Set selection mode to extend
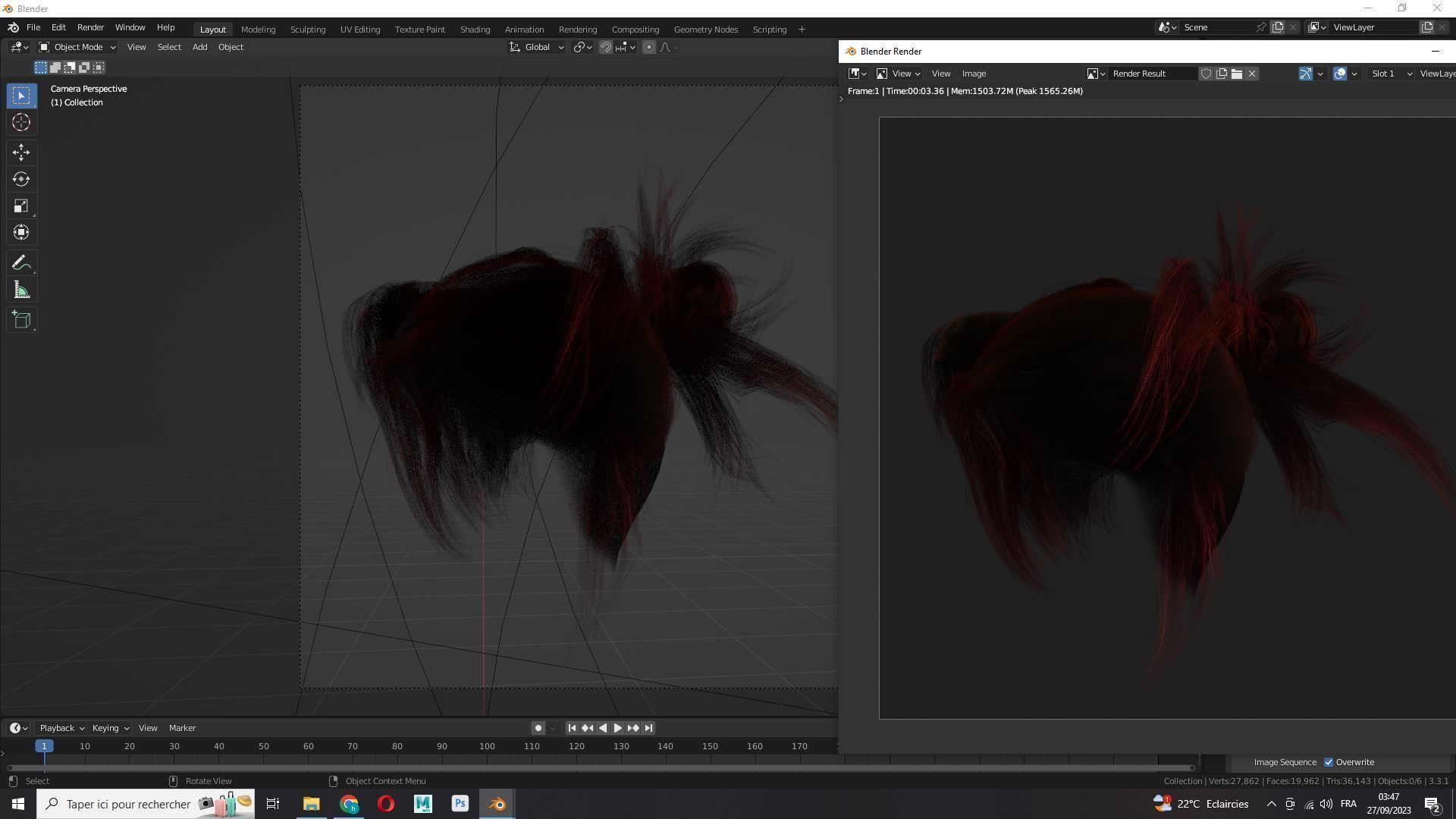Viewport: 1456px width, 819px height. click(x=55, y=67)
